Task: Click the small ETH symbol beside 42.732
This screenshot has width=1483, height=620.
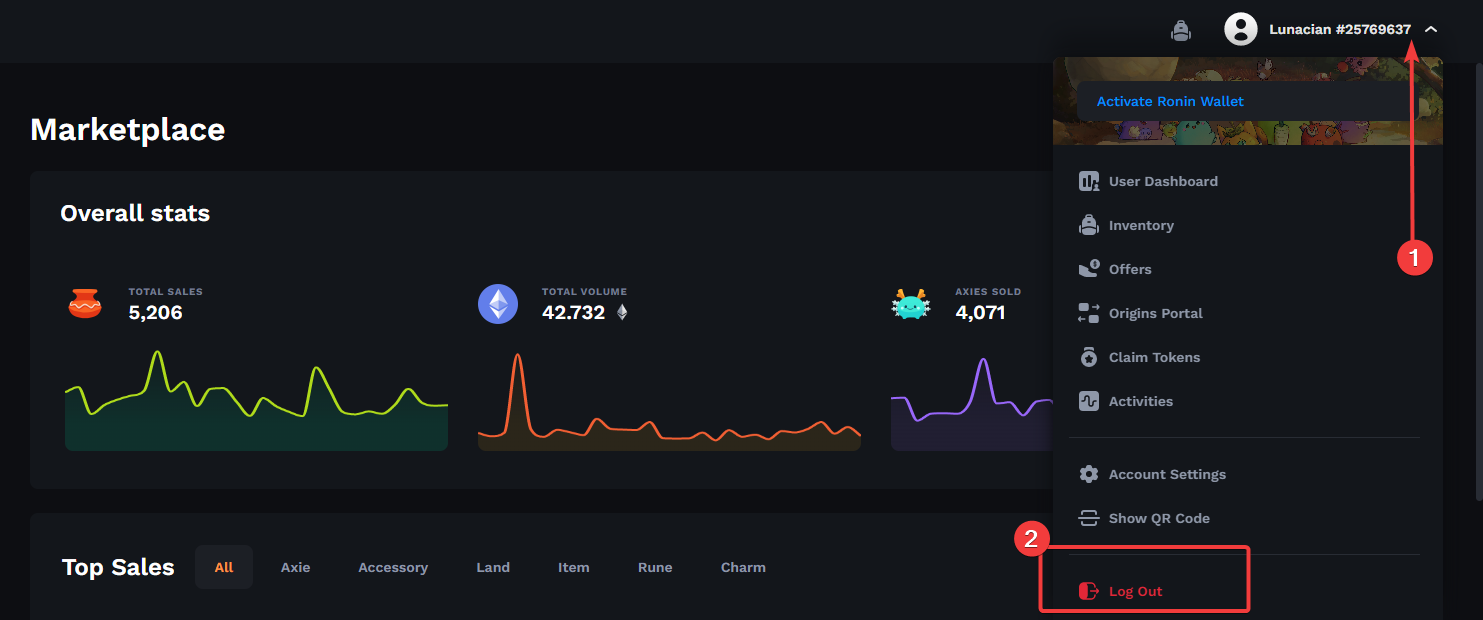Action: pyautogui.click(x=622, y=313)
